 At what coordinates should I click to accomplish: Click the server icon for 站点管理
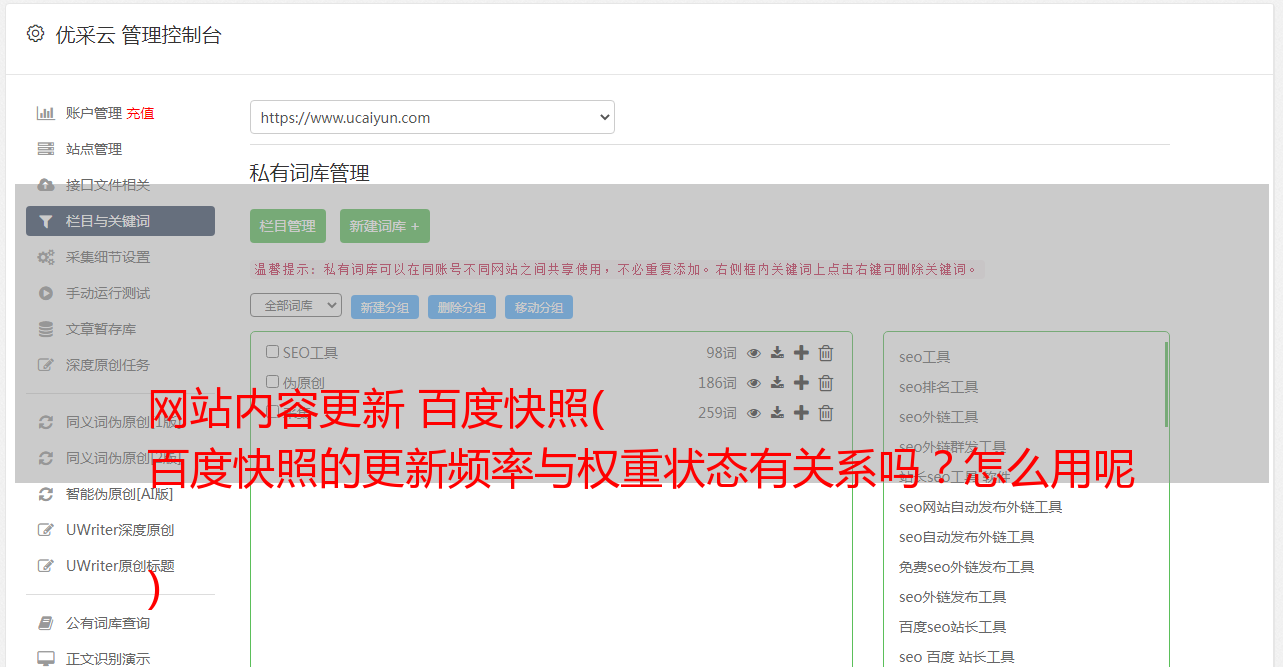click(x=45, y=149)
